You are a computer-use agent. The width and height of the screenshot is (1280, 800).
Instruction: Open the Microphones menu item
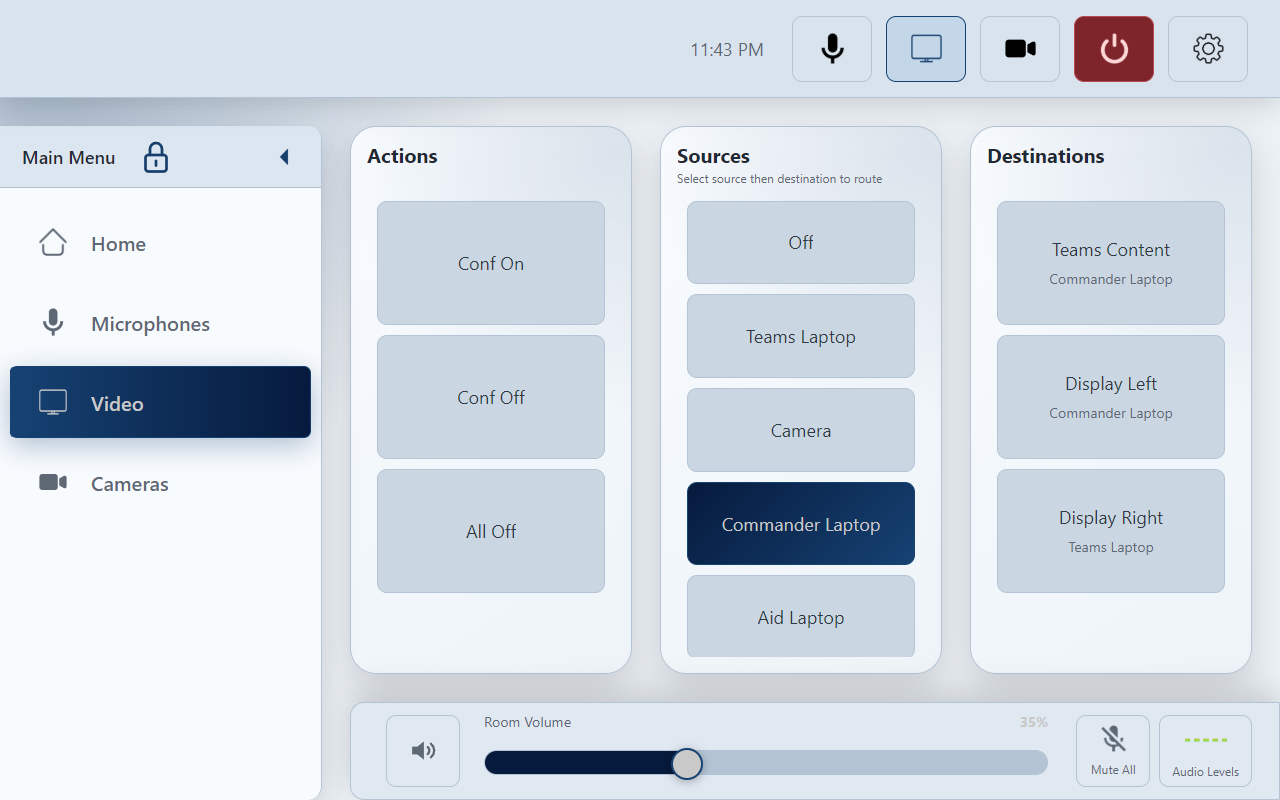point(160,324)
